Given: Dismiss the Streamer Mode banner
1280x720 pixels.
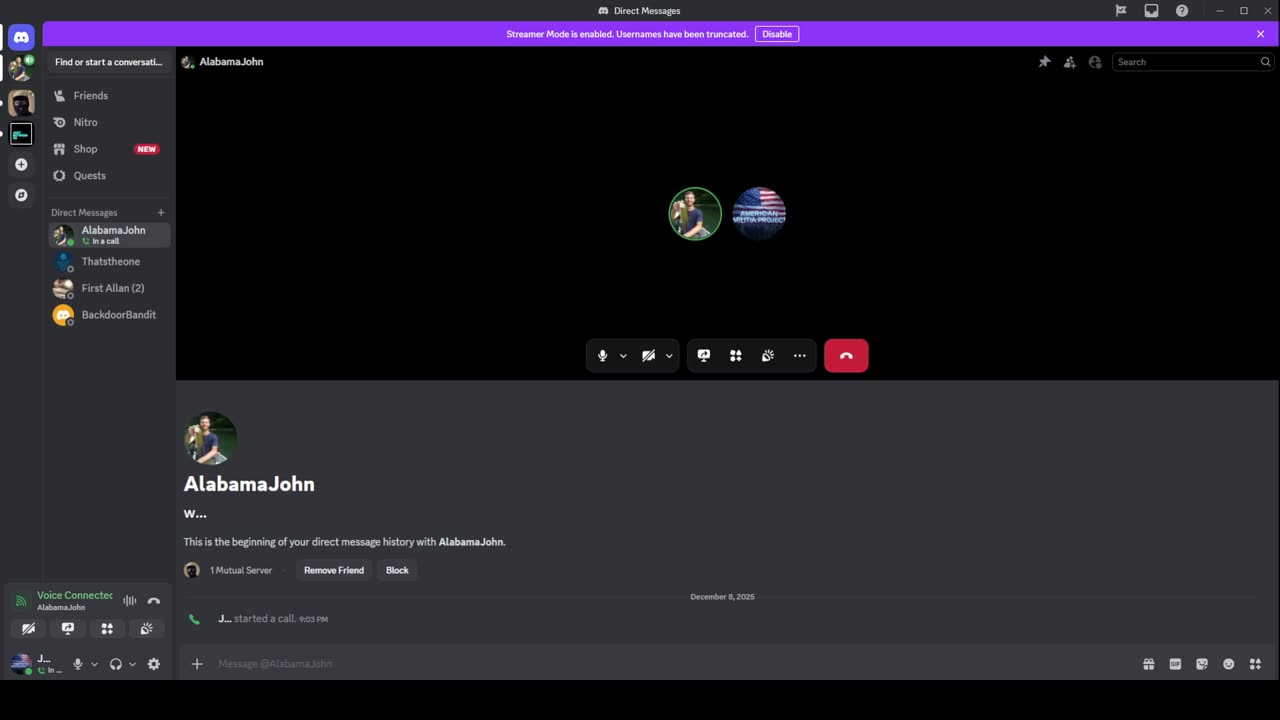Looking at the screenshot, I should pos(1261,34).
